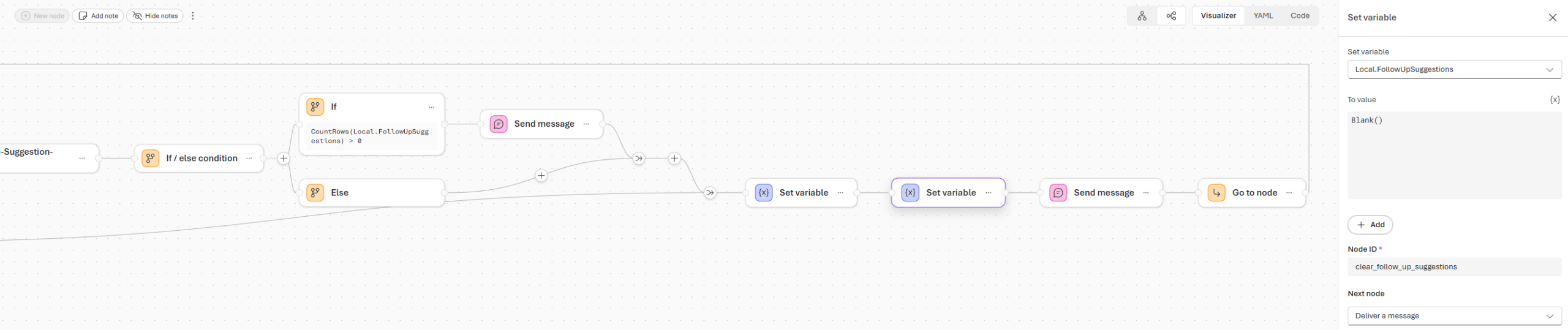Switch to the YAML tab
1568x330 pixels.
[1263, 16]
